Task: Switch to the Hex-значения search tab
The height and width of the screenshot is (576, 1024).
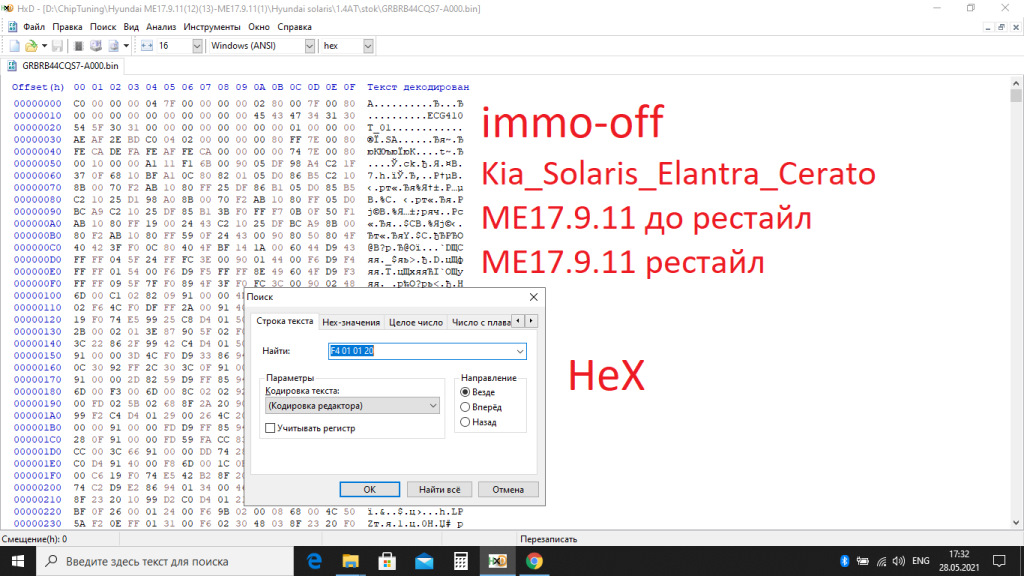Action: [x=351, y=323]
